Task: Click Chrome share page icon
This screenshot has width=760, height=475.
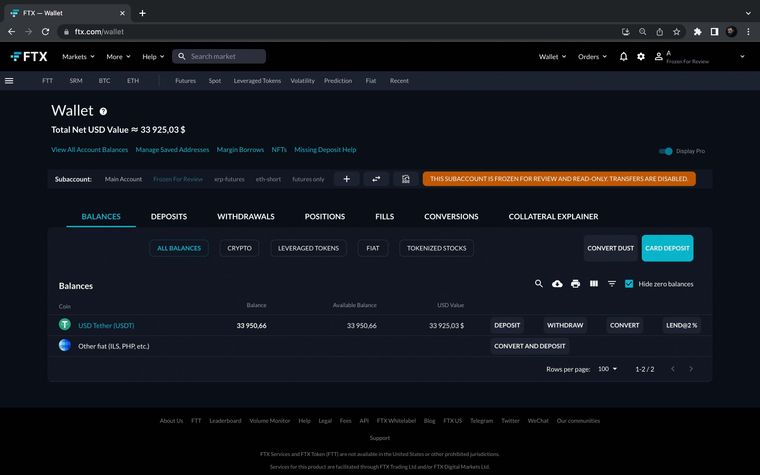Action: tap(659, 32)
